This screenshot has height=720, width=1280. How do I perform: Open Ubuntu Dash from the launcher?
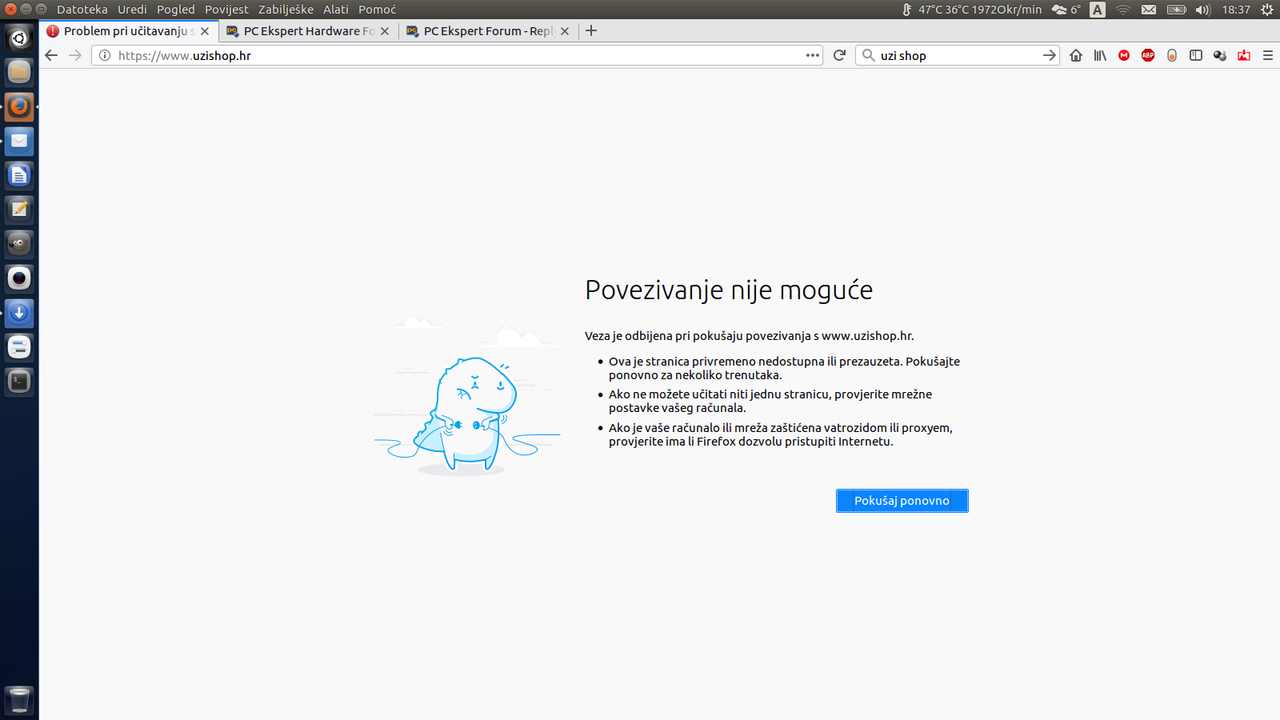pos(20,39)
